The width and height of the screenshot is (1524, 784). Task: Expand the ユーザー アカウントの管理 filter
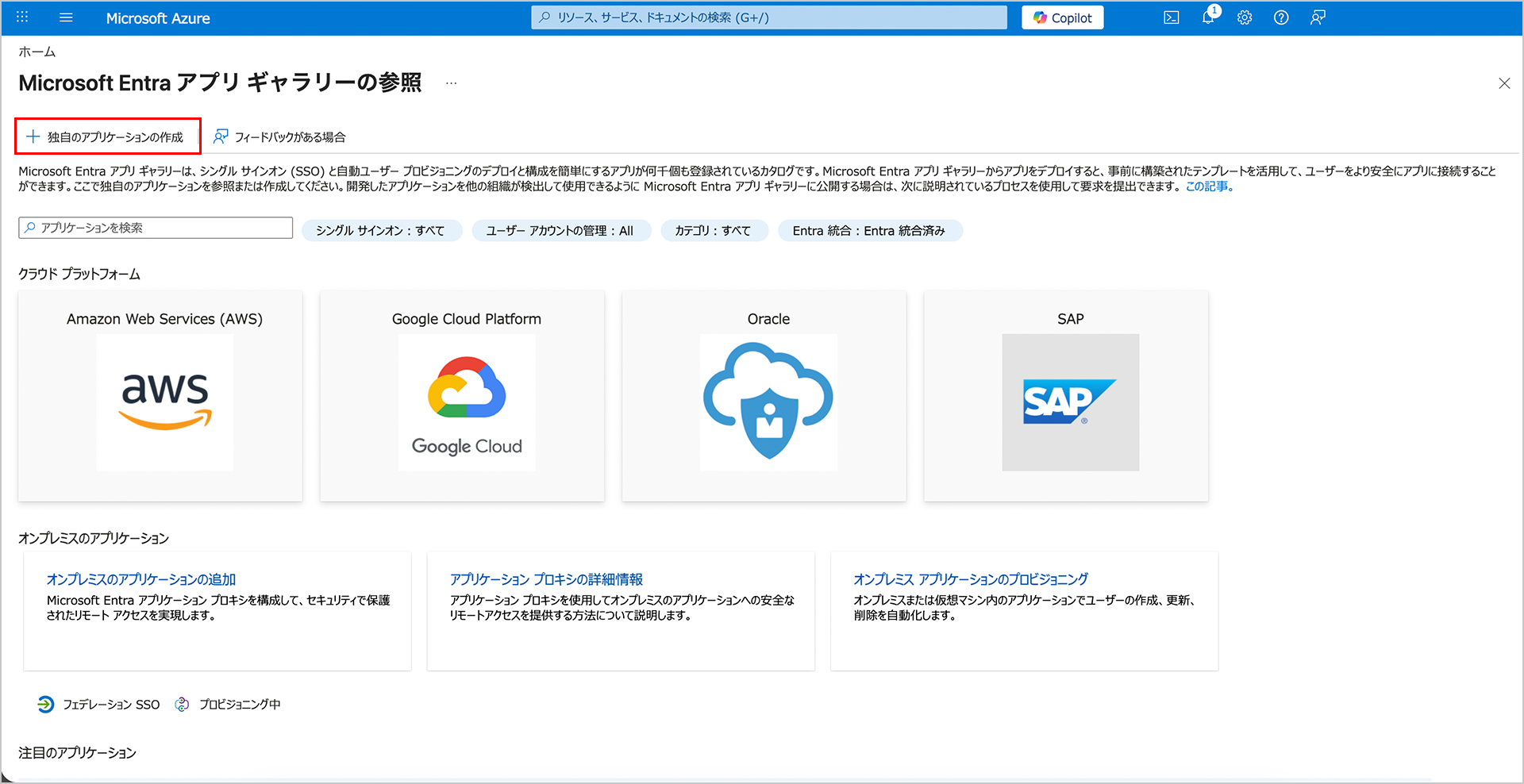tap(560, 230)
